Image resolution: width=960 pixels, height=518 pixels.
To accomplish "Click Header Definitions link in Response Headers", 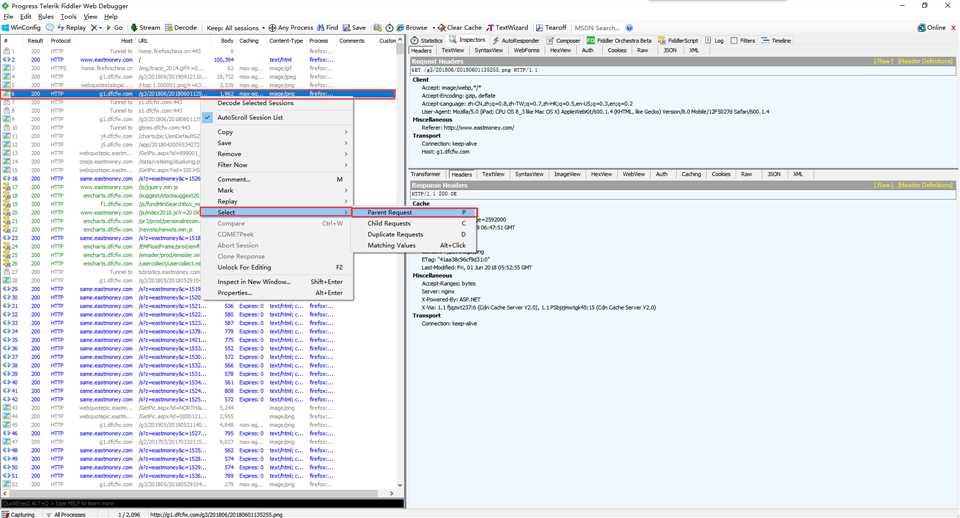I will 924,185.
